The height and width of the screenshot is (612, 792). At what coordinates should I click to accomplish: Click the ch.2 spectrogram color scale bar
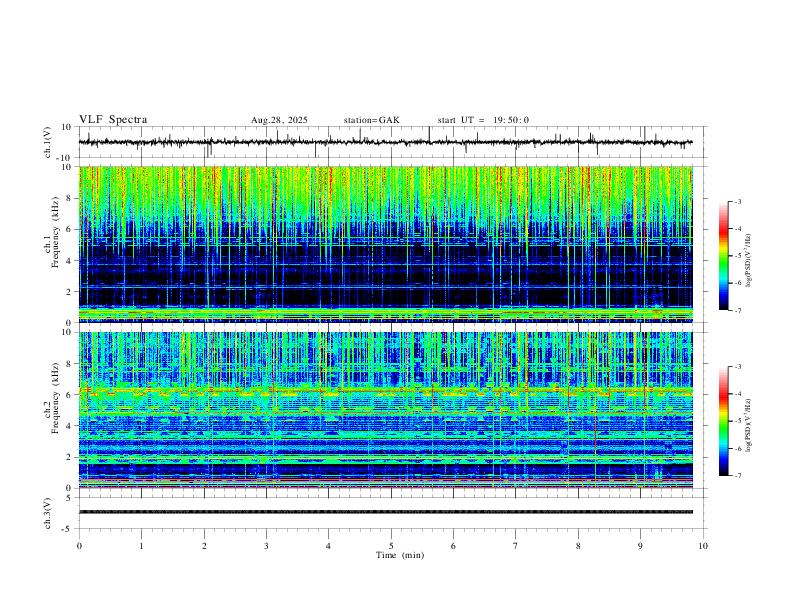pyautogui.click(x=724, y=421)
